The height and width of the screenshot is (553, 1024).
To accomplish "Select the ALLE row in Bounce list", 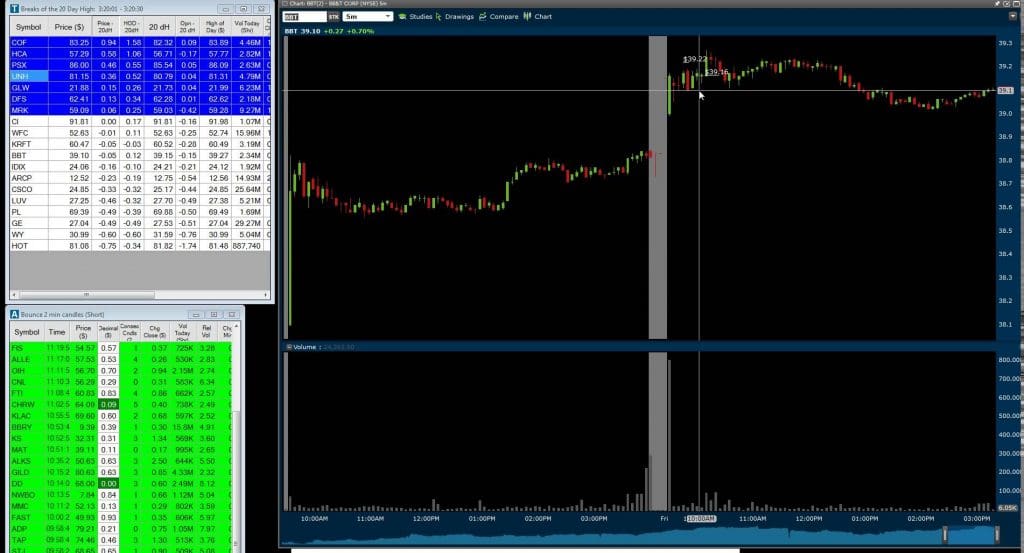I will 121,359.
